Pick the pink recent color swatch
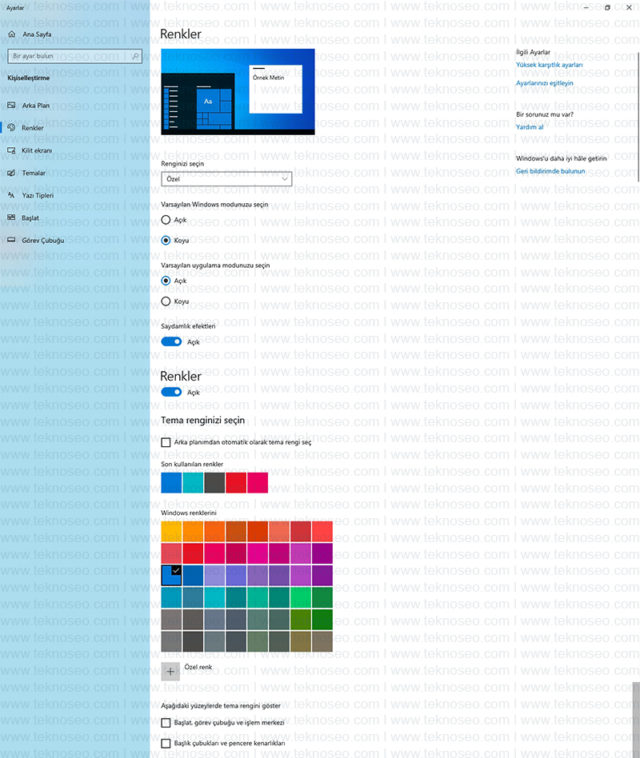Image resolution: width=640 pixels, height=758 pixels. pyautogui.click(x=258, y=483)
